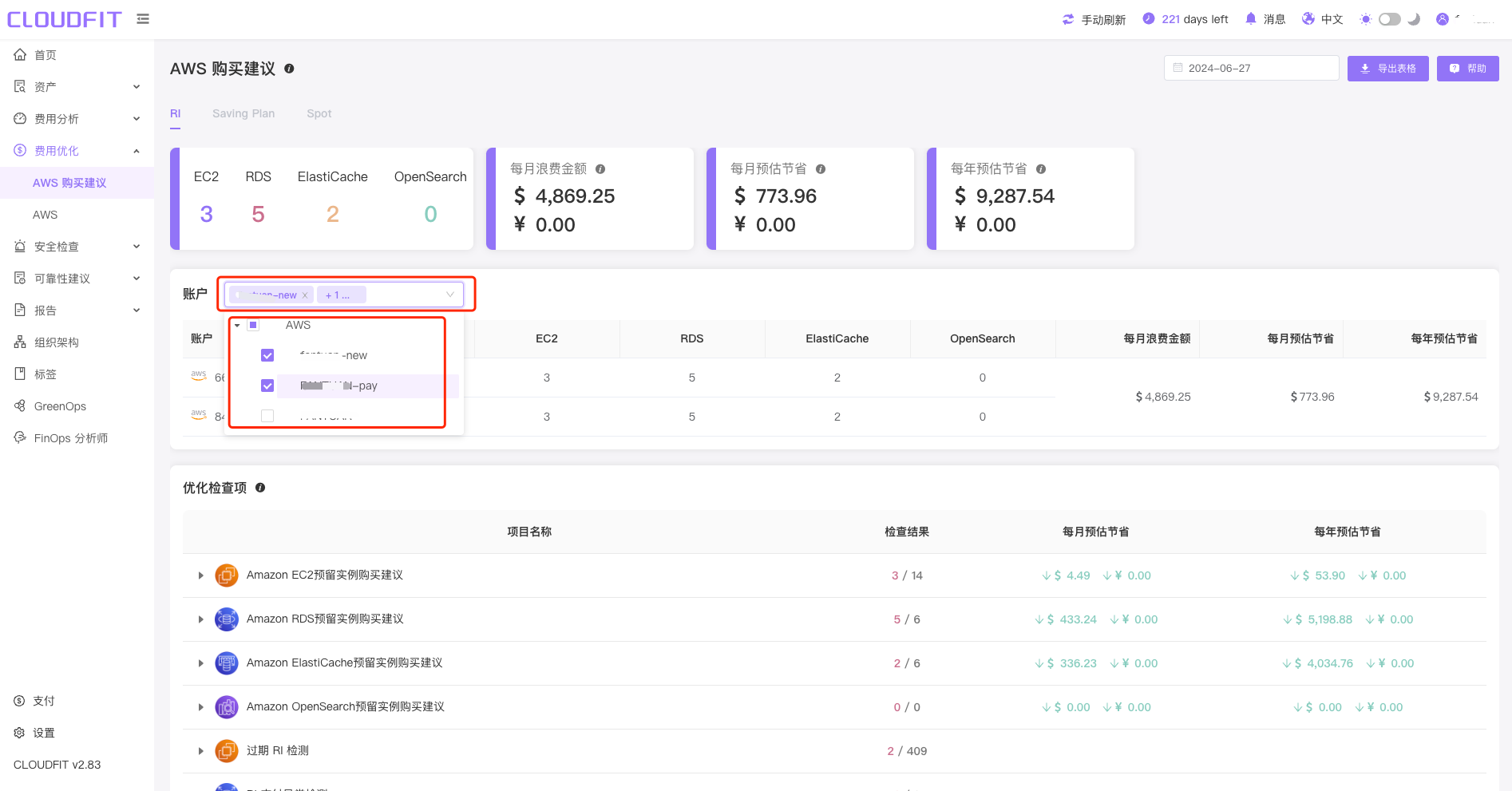Expand the 过期 RI 检测 row
The image size is (1512, 791).
[200, 751]
